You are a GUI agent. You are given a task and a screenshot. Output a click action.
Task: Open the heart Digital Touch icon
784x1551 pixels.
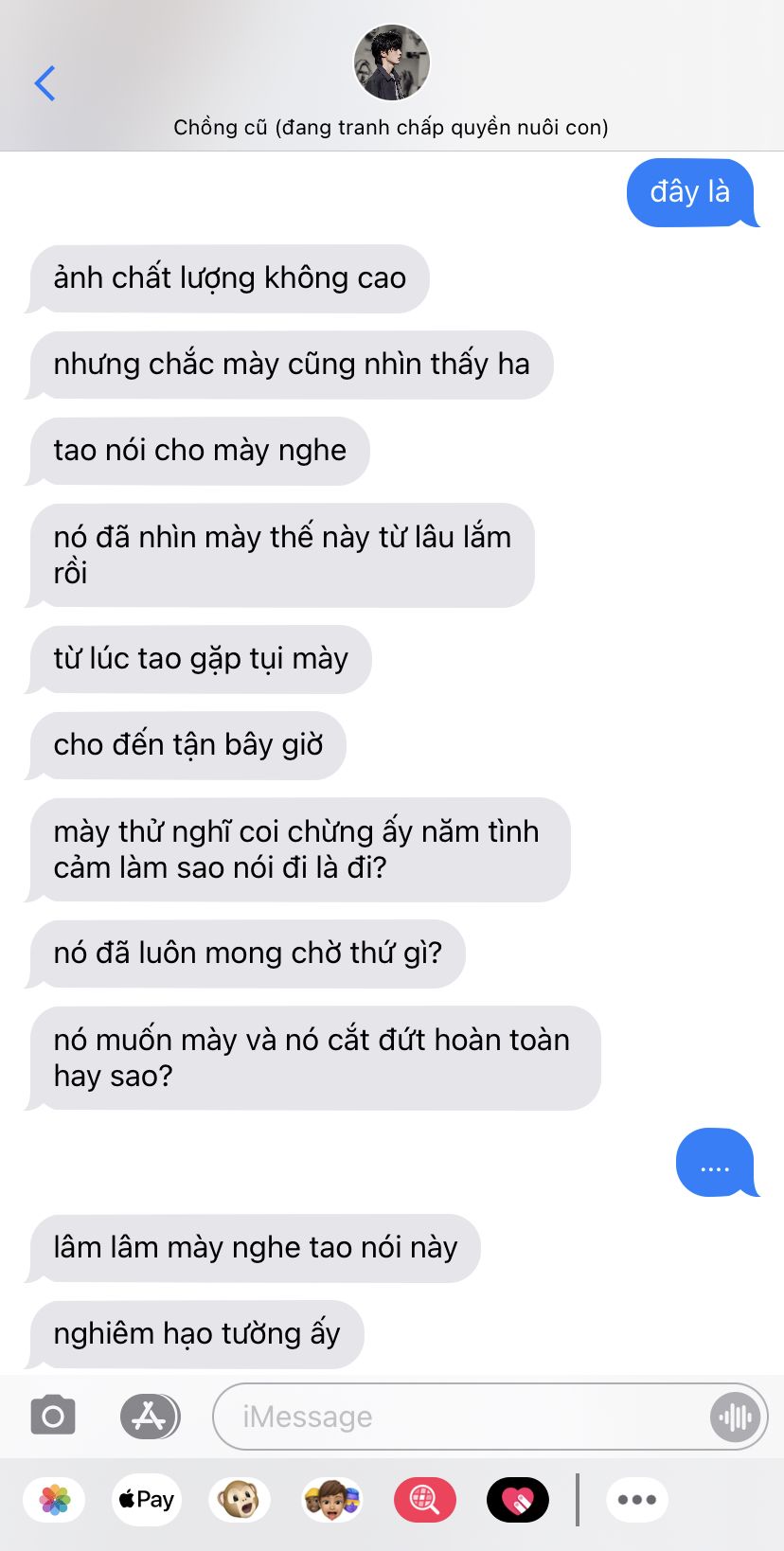517,1499
